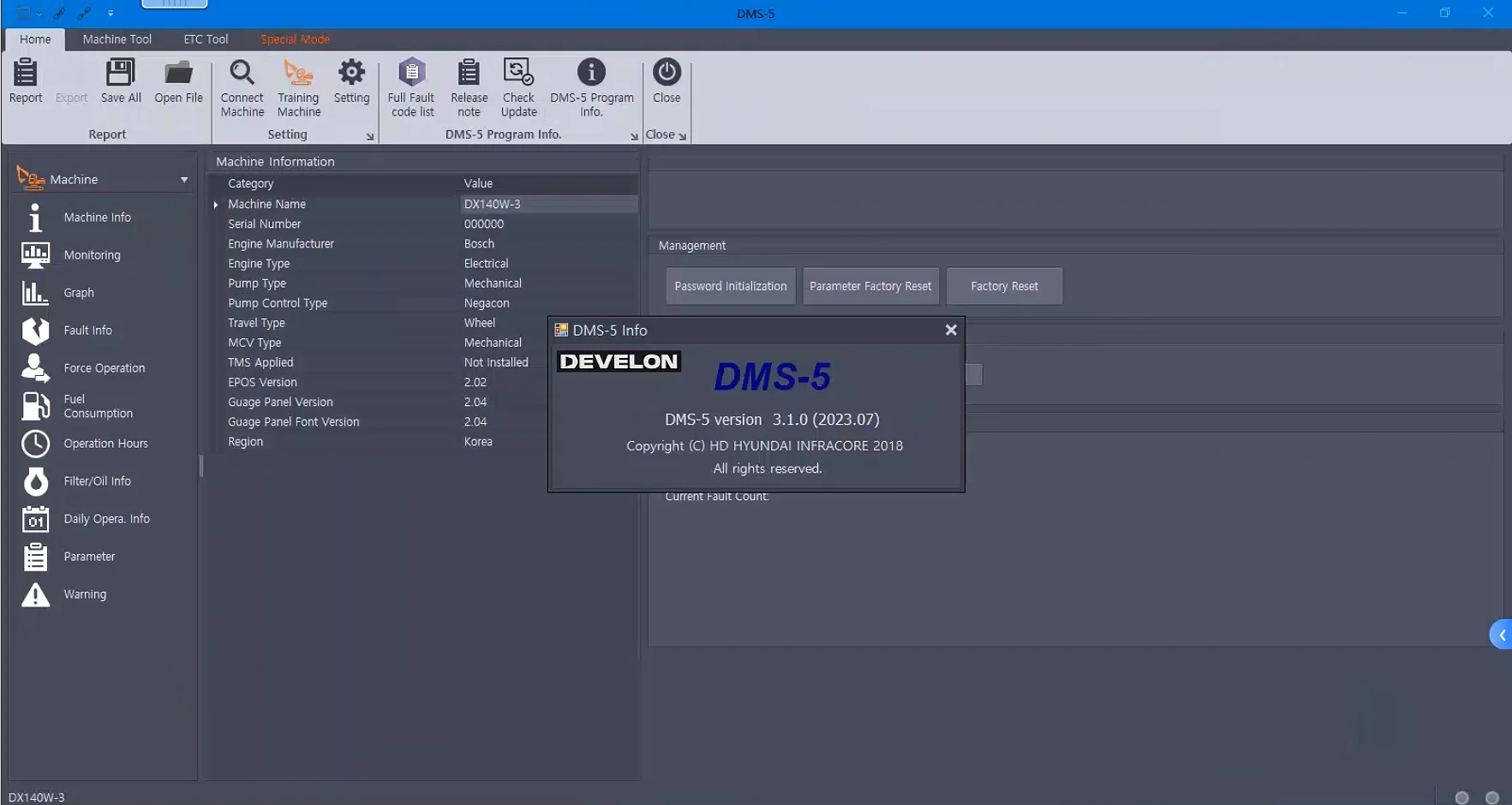Close the DMS-5 Info dialog
The height and width of the screenshot is (805, 1512).
[951, 330]
